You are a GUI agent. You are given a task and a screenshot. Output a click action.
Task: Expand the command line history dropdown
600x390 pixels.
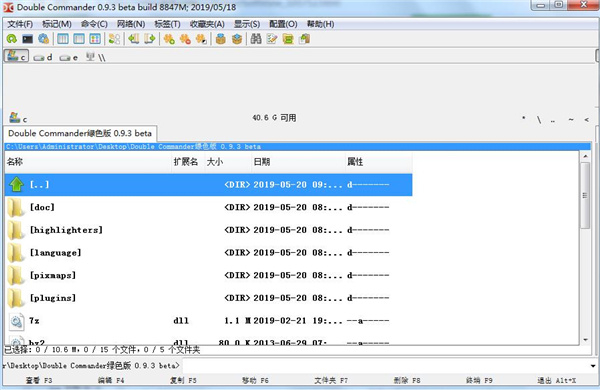pos(593,366)
